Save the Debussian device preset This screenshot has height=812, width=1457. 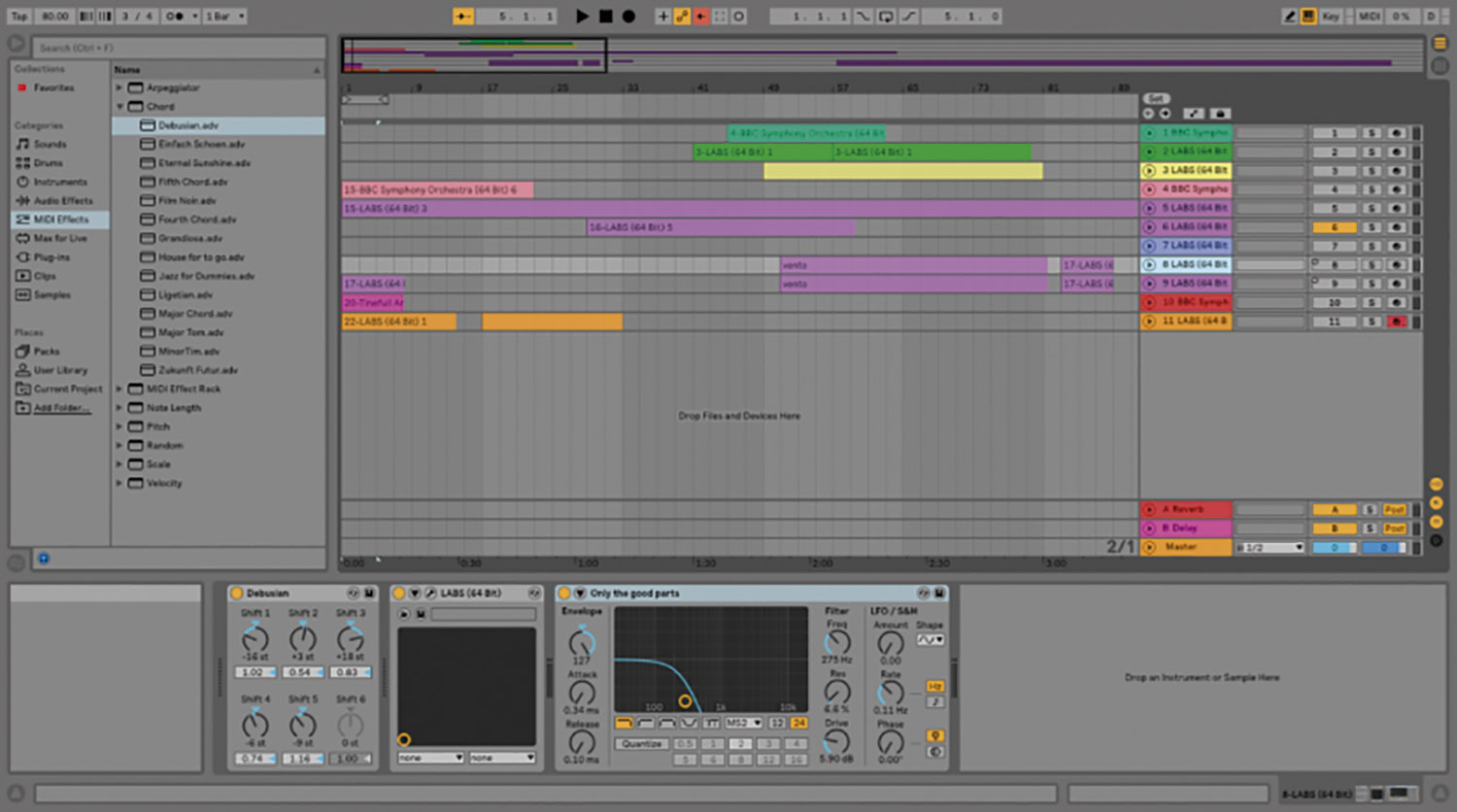tap(369, 592)
